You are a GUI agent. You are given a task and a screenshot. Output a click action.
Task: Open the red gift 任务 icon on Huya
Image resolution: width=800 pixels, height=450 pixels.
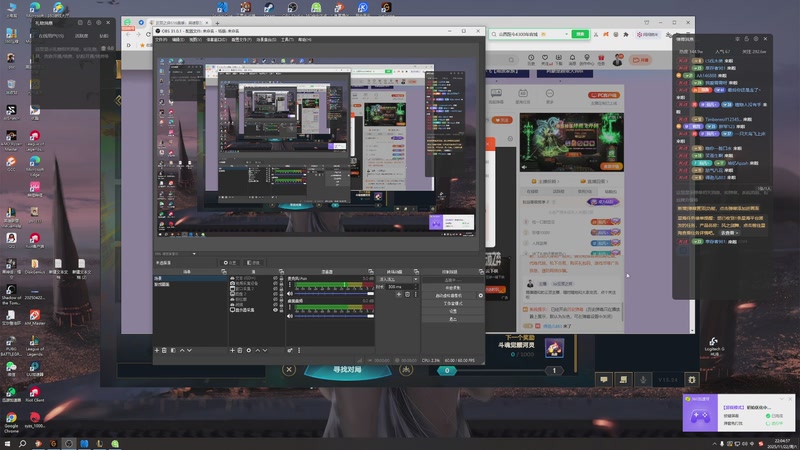pos(601,60)
